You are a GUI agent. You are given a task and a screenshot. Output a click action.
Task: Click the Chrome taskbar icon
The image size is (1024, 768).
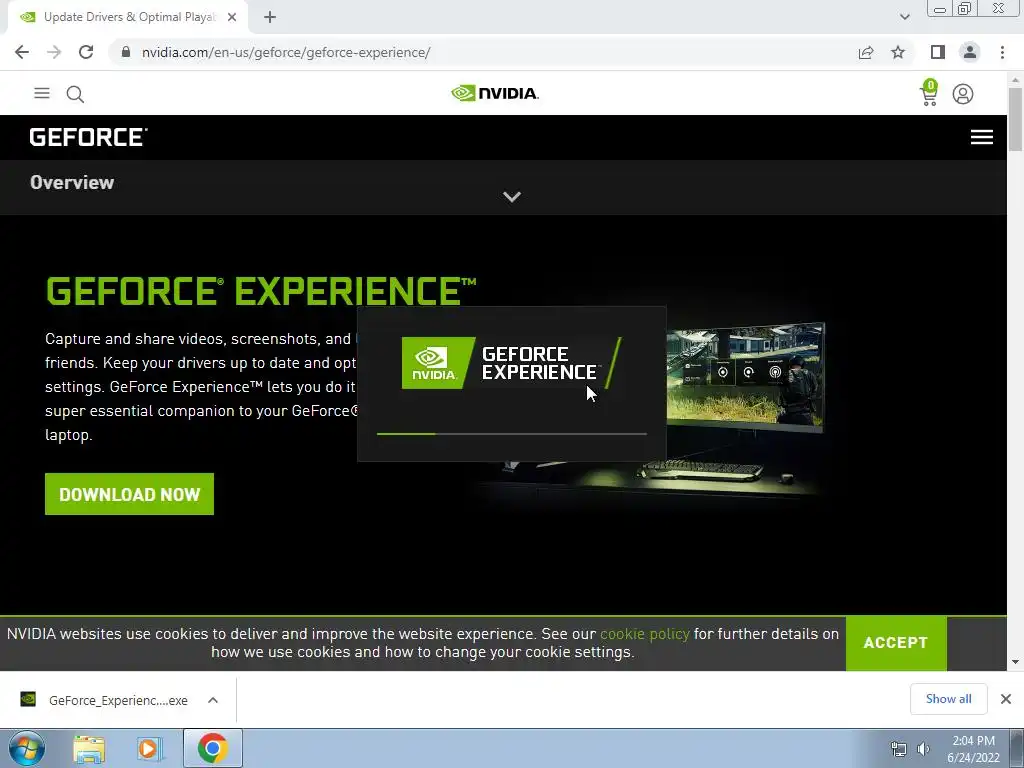click(213, 748)
